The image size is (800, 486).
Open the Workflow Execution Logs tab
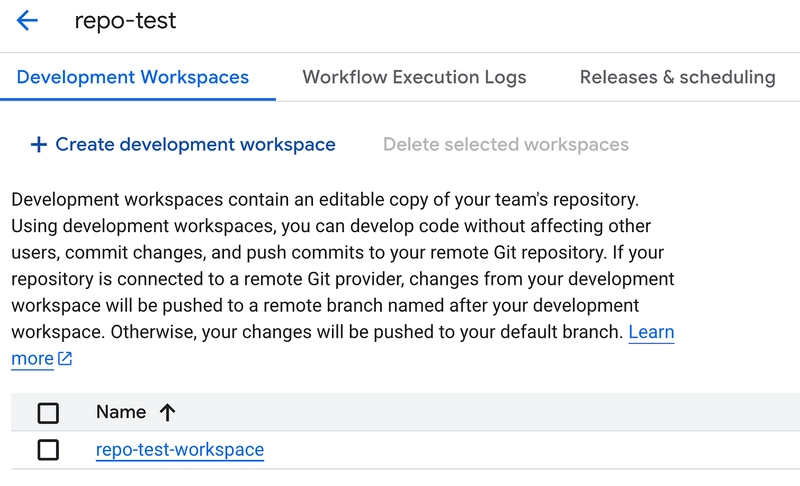(414, 77)
